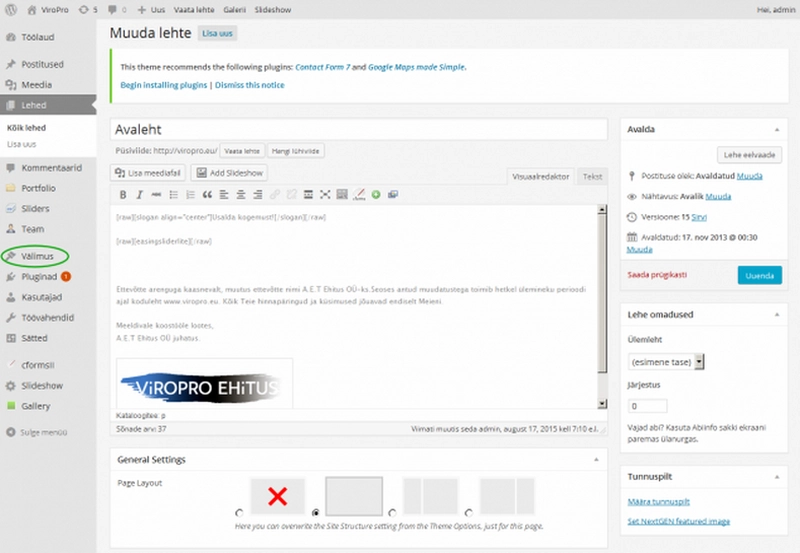Apply italic with the editor toolbar icon

click(x=140, y=195)
